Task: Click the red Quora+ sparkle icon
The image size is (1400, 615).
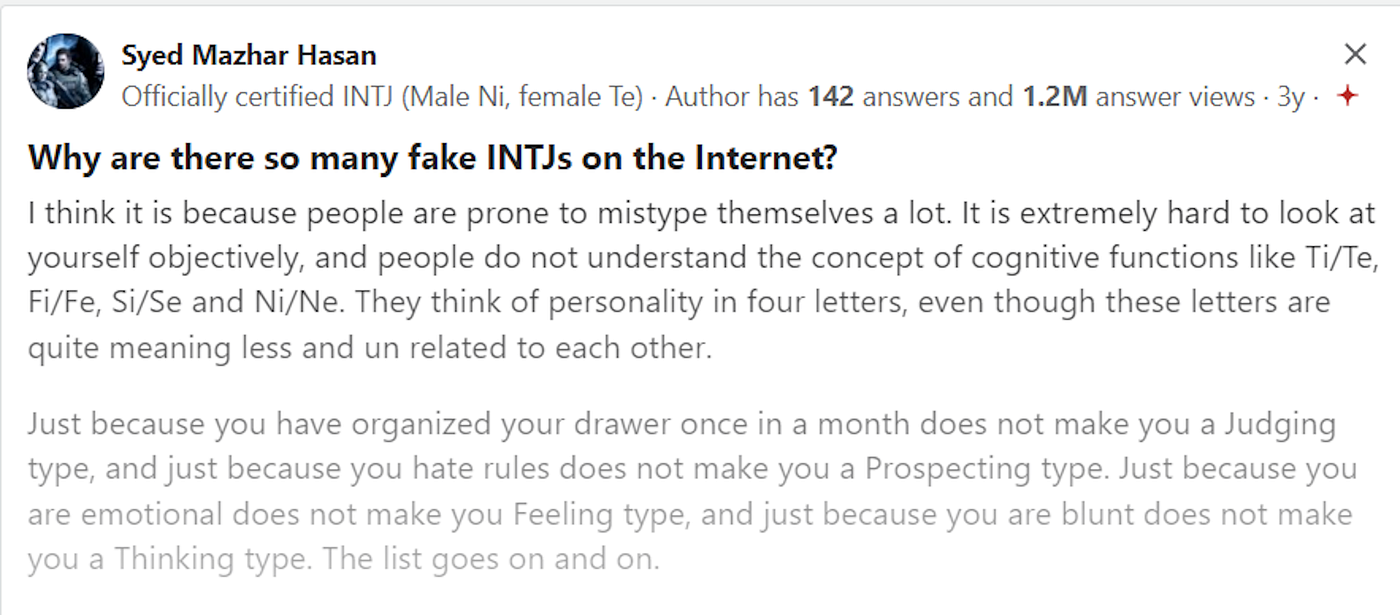Action: coord(1347,97)
